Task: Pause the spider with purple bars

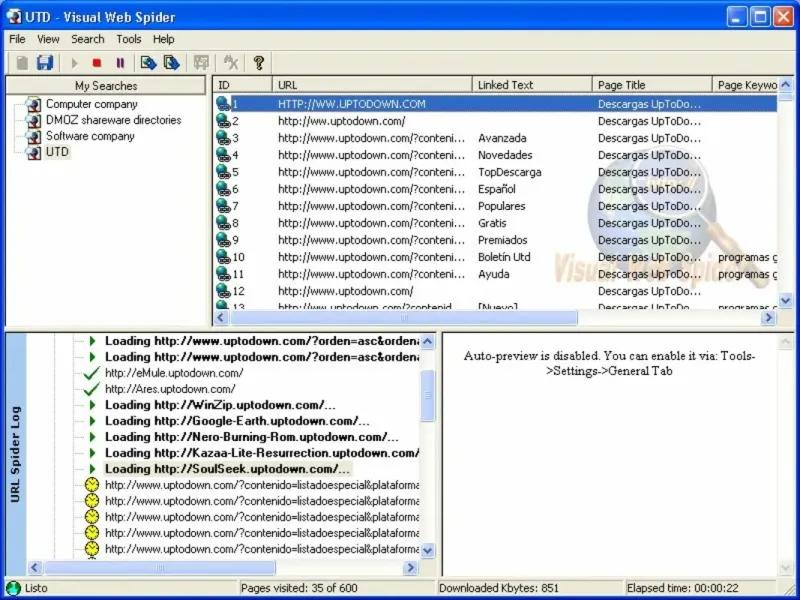Action: coord(120,63)
